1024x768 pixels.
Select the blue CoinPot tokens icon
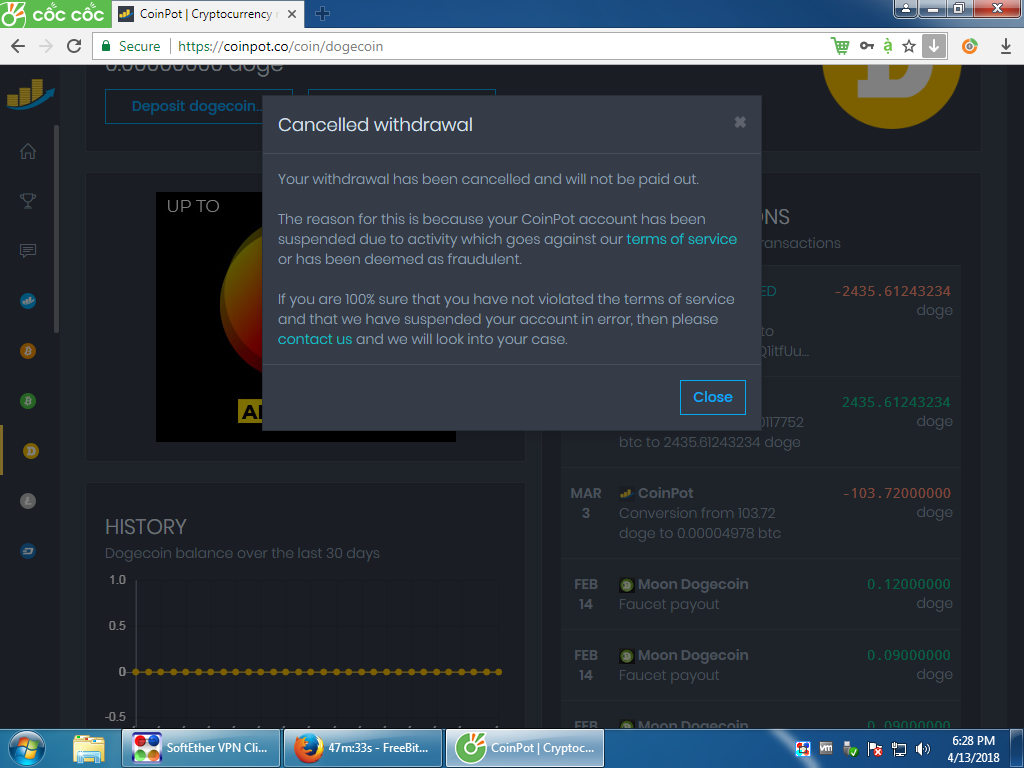tap(27, 301)
